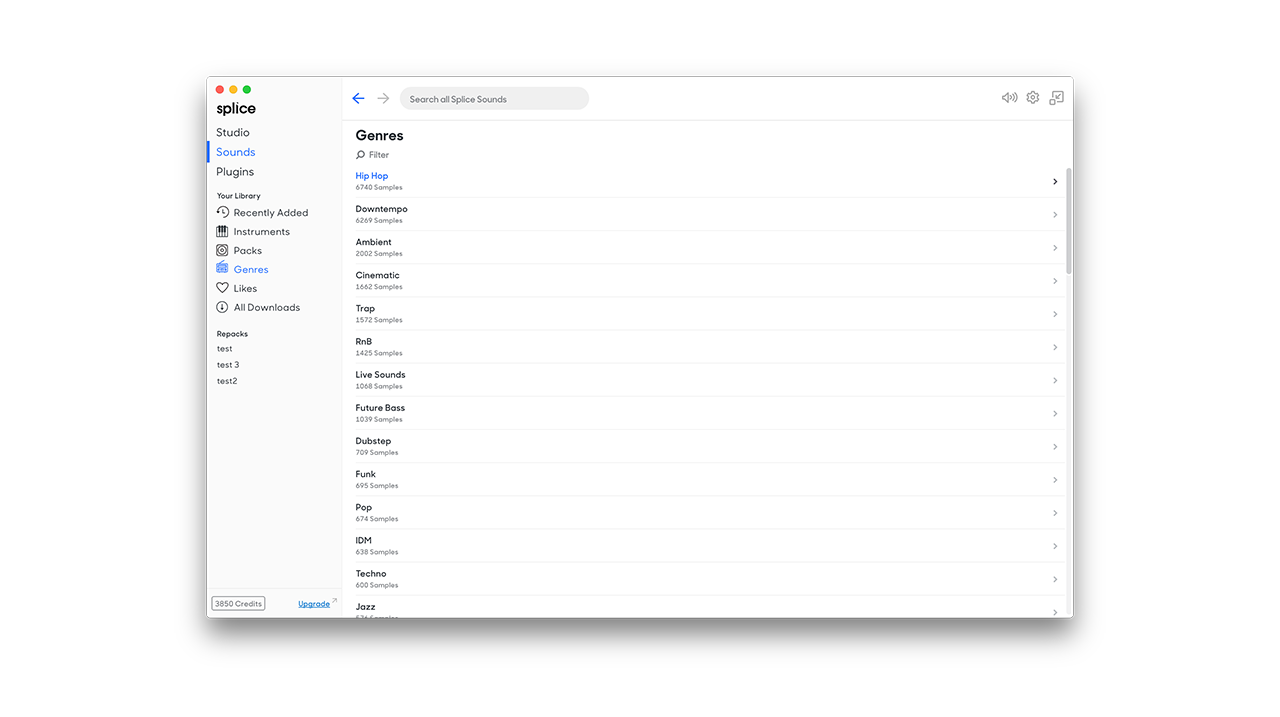Expand the Live Sounds row chevron
1280x717 pixels.
[1055, 380]
